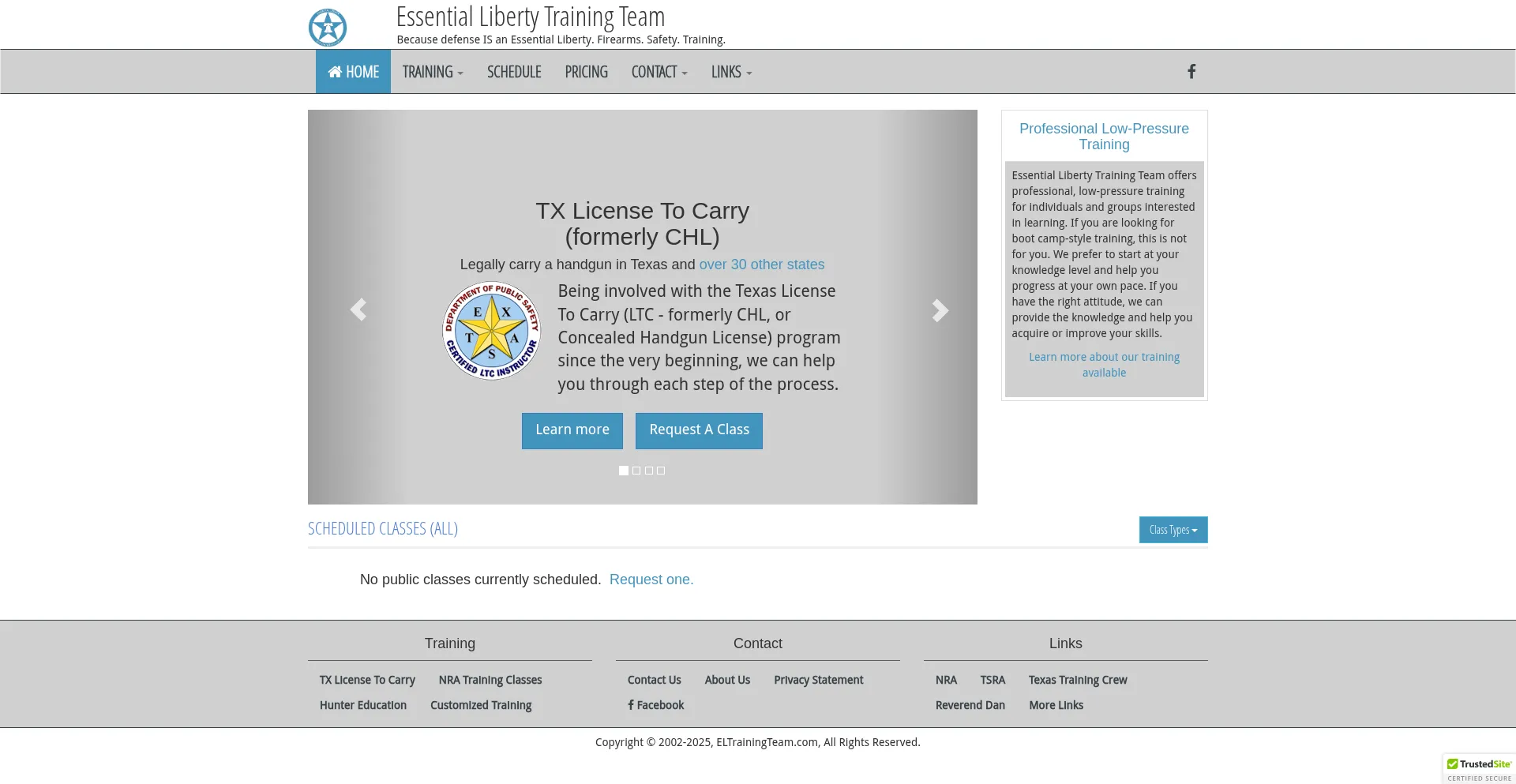1516x784 pixels.
Task: Select the second carousel indicator dot
Action: (x=636, y=471)
